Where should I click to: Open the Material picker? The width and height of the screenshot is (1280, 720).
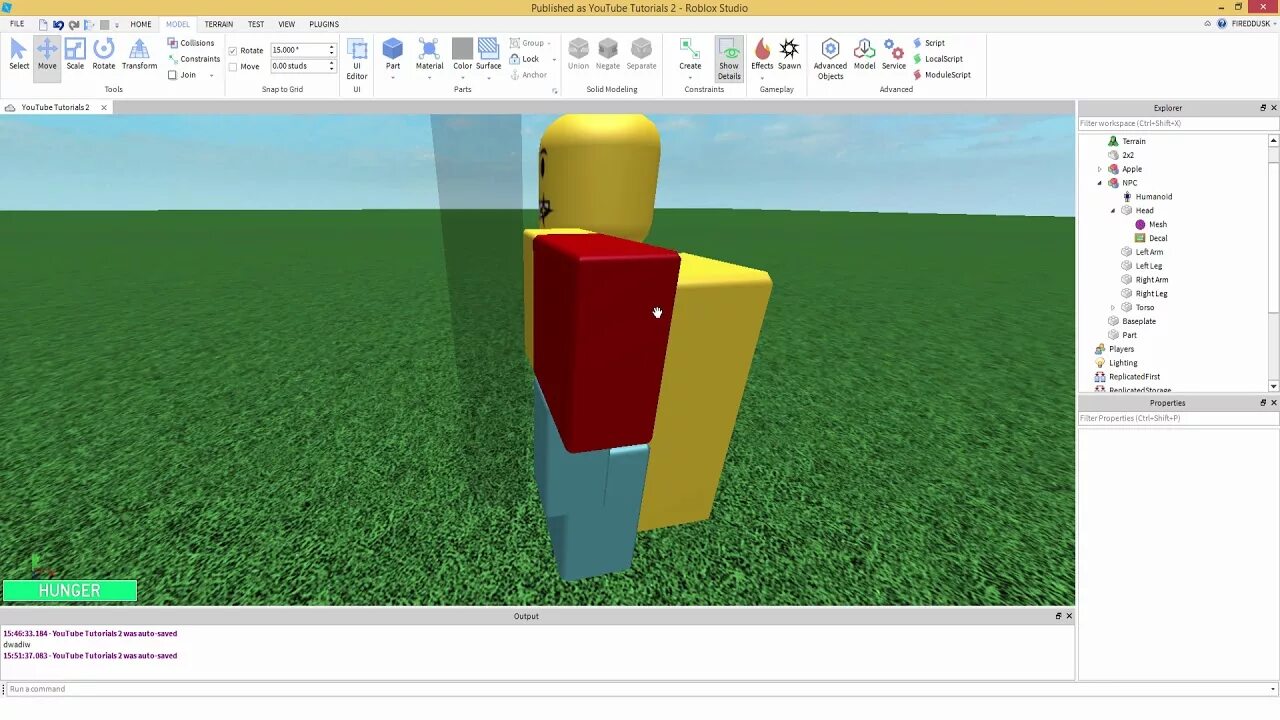(429, 54)
